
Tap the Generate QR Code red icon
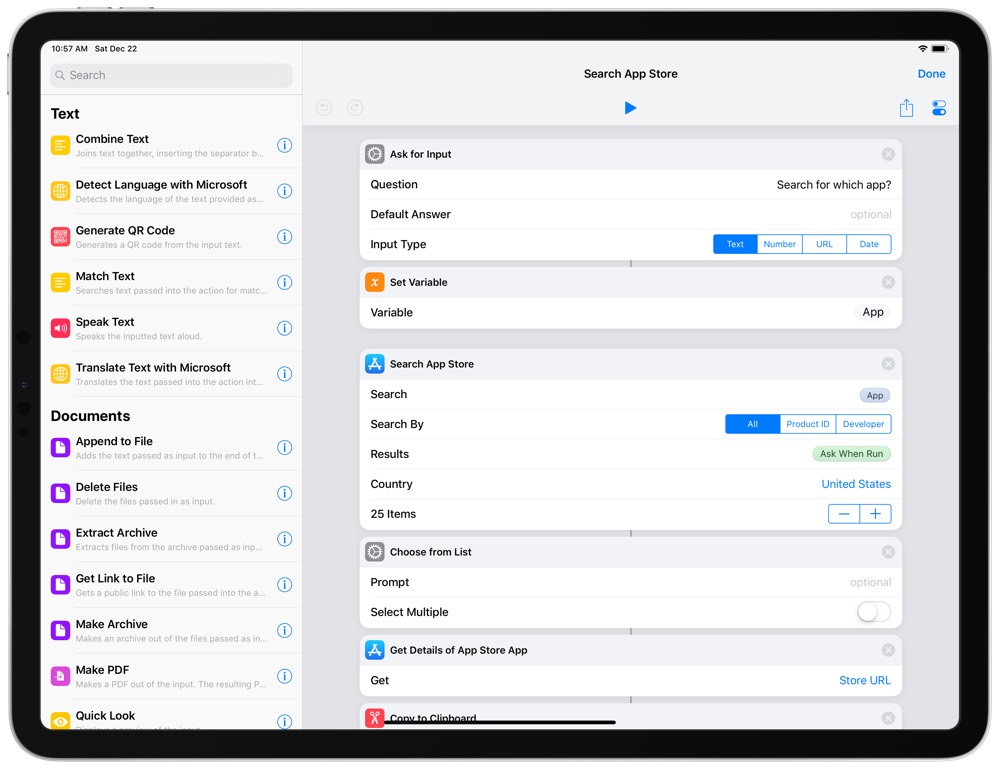point(61,237)
